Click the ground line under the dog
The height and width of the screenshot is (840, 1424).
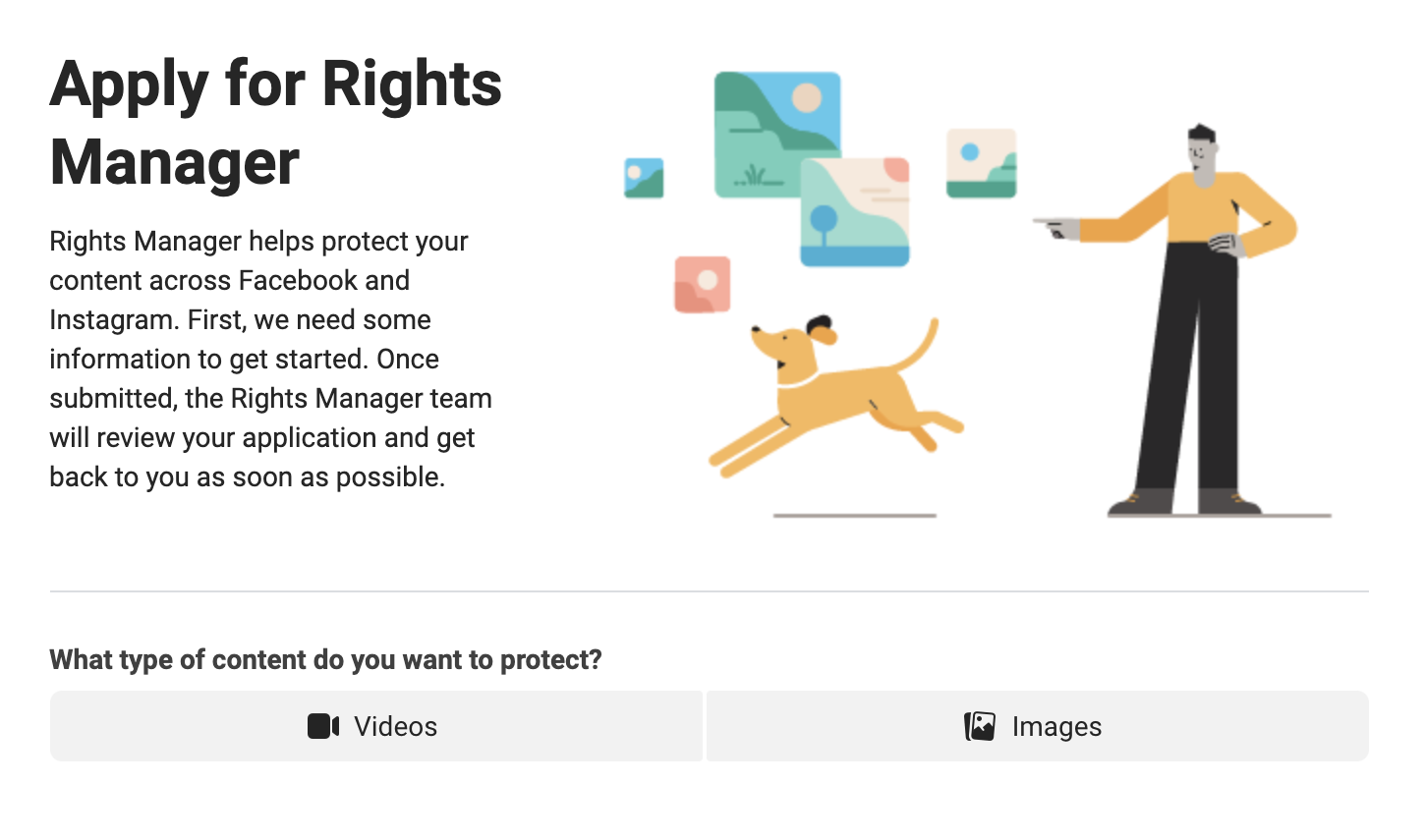click(854, 515)
